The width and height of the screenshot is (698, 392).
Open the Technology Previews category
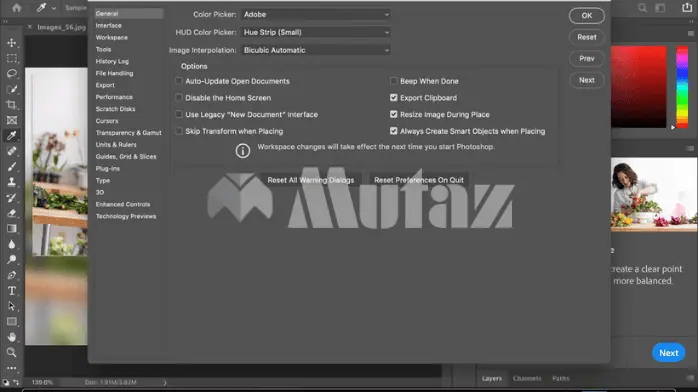[x=126, y=216]
